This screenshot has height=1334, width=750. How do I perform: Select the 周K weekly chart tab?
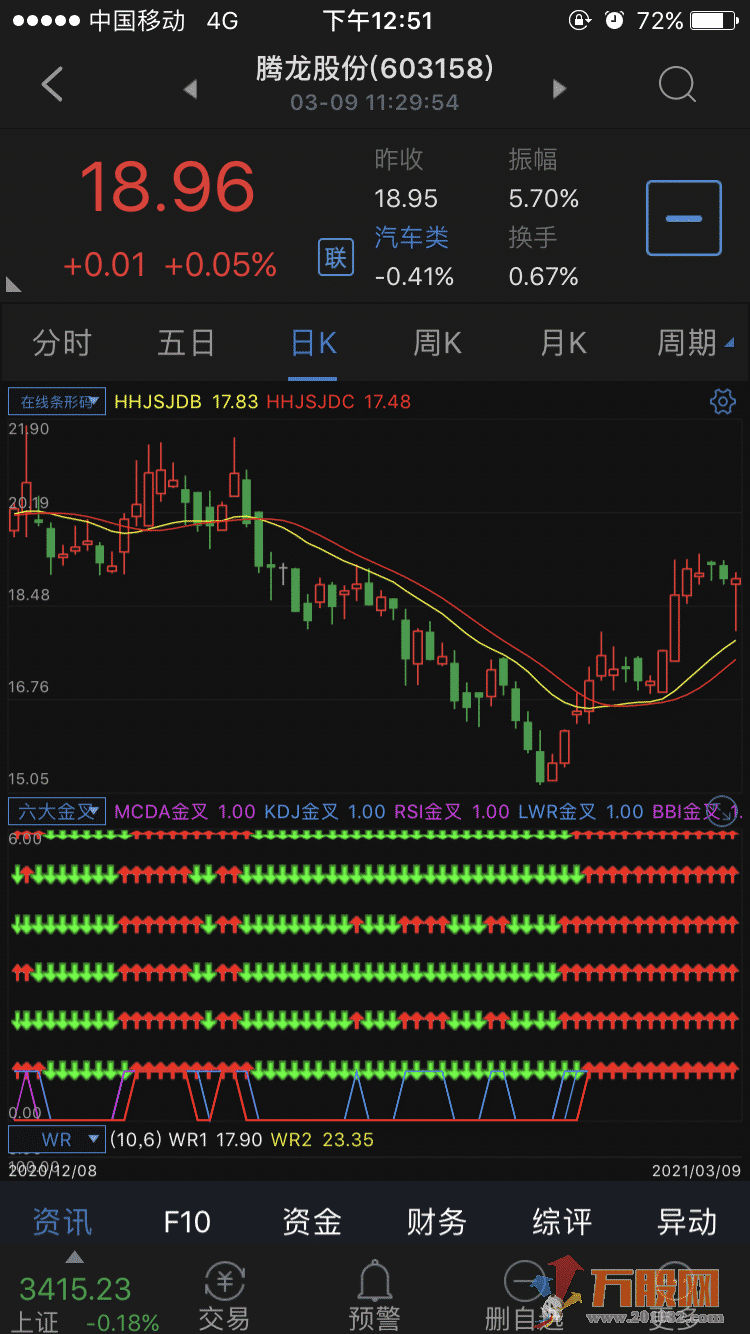438,343
